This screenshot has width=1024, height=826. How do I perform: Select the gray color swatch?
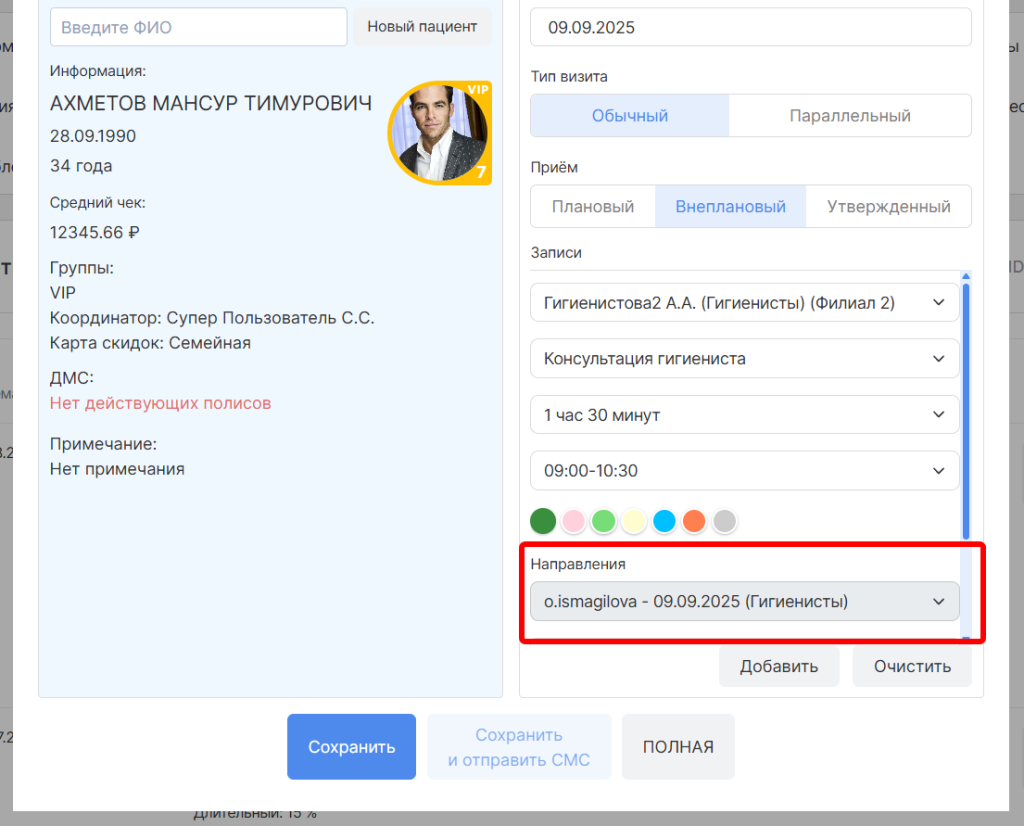pyautogui.click(x=724, y=521)
